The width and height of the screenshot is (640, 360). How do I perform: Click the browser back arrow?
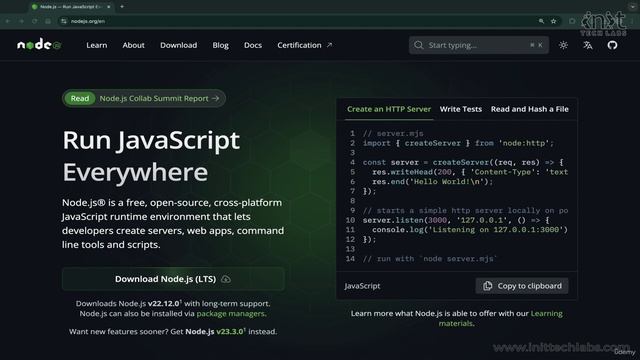click(8, 21)
